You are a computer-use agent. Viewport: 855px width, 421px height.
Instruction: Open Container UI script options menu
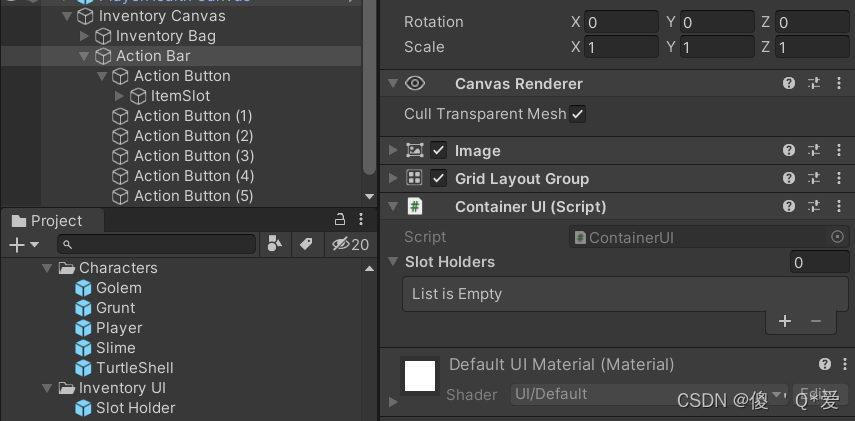point(839,206)
